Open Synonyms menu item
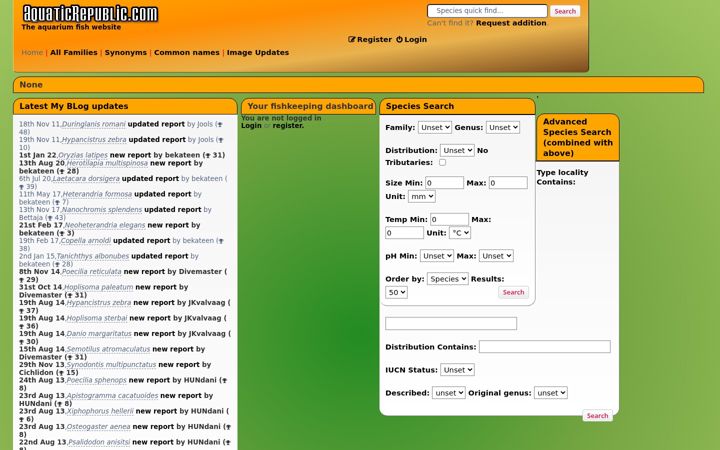This screenshot has width=720, height=450. coord(126,52)
